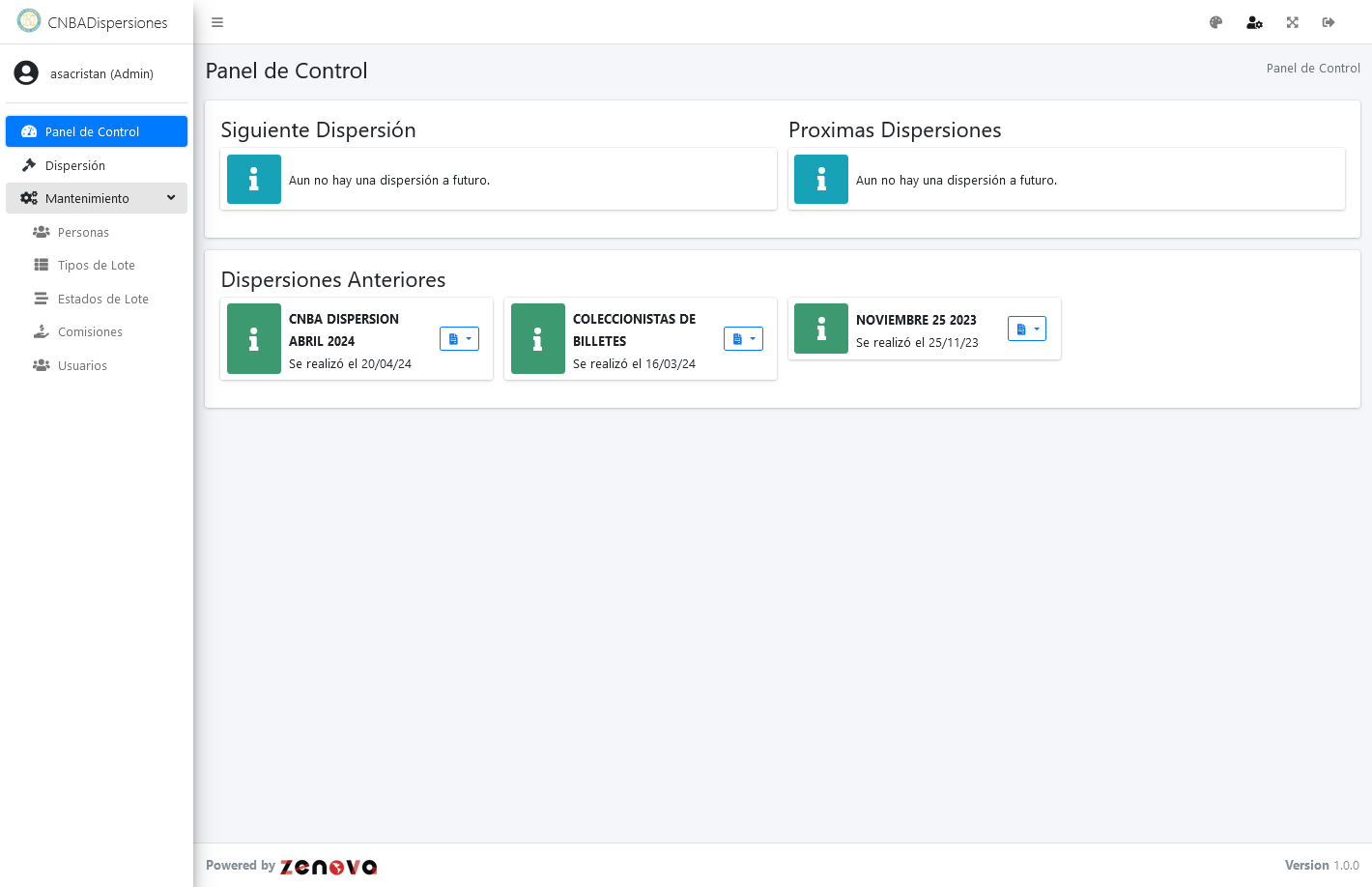Open the theme palette icon
The height and width of the screenshot is (887, 1372).
[x=1215, y=22]
